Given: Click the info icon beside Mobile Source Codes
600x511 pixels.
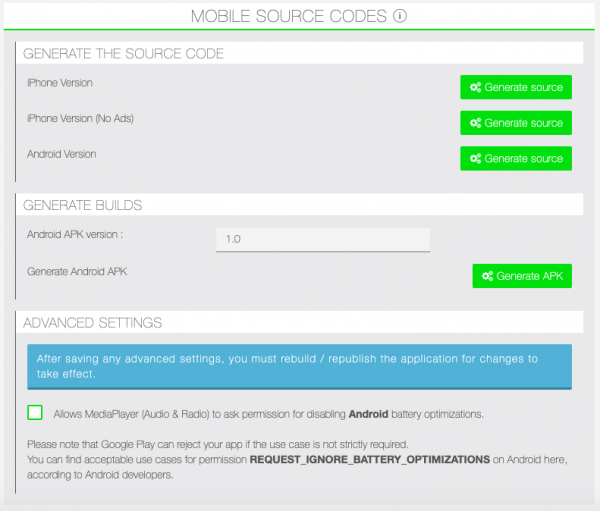Looking at the screenshot, I should pyautogui.click(x=401, y=17).
